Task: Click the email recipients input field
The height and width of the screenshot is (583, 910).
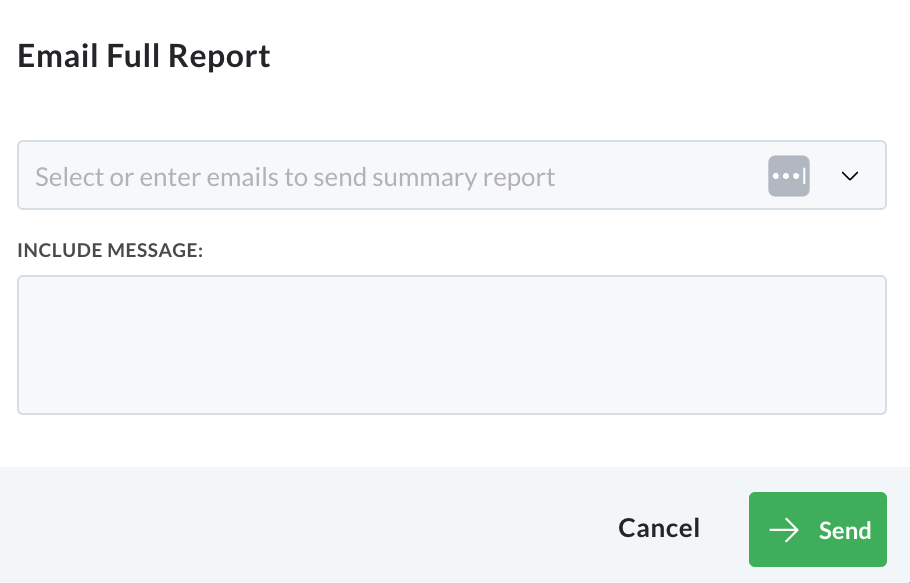Action: 452,175
